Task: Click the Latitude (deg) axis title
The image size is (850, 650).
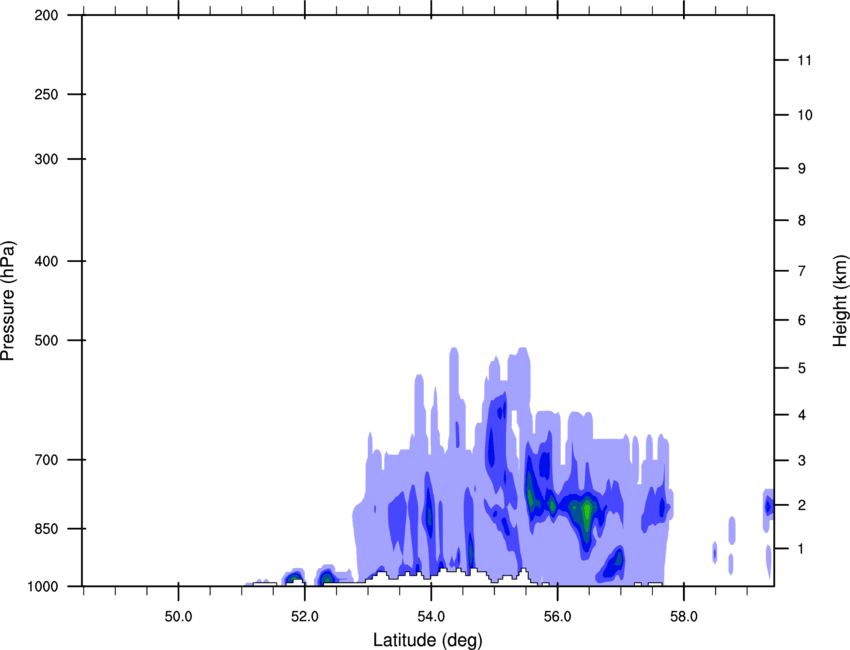Action: (x=430, y=639)
